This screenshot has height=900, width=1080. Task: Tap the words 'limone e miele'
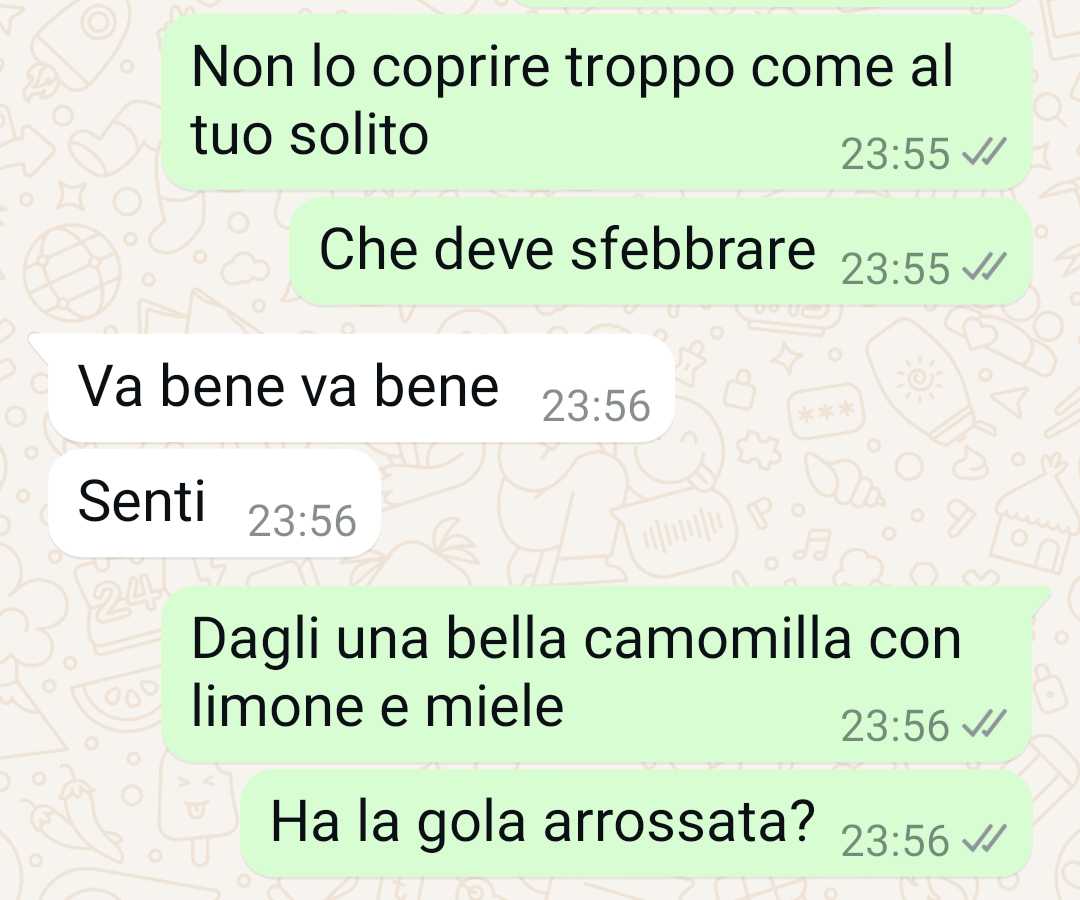[x=377, y=707]
